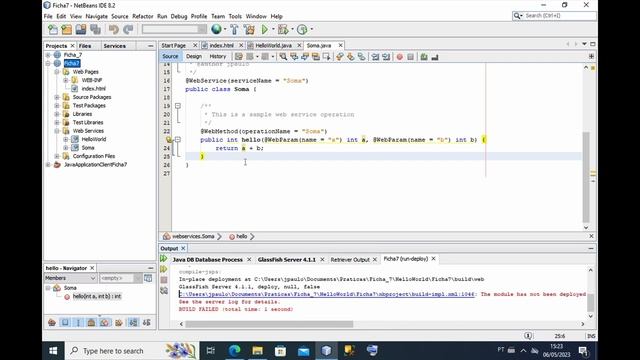The width and height of the screenshot is (640, 360).
Task: Select the Soma web service node
Action: coord(88,148)
